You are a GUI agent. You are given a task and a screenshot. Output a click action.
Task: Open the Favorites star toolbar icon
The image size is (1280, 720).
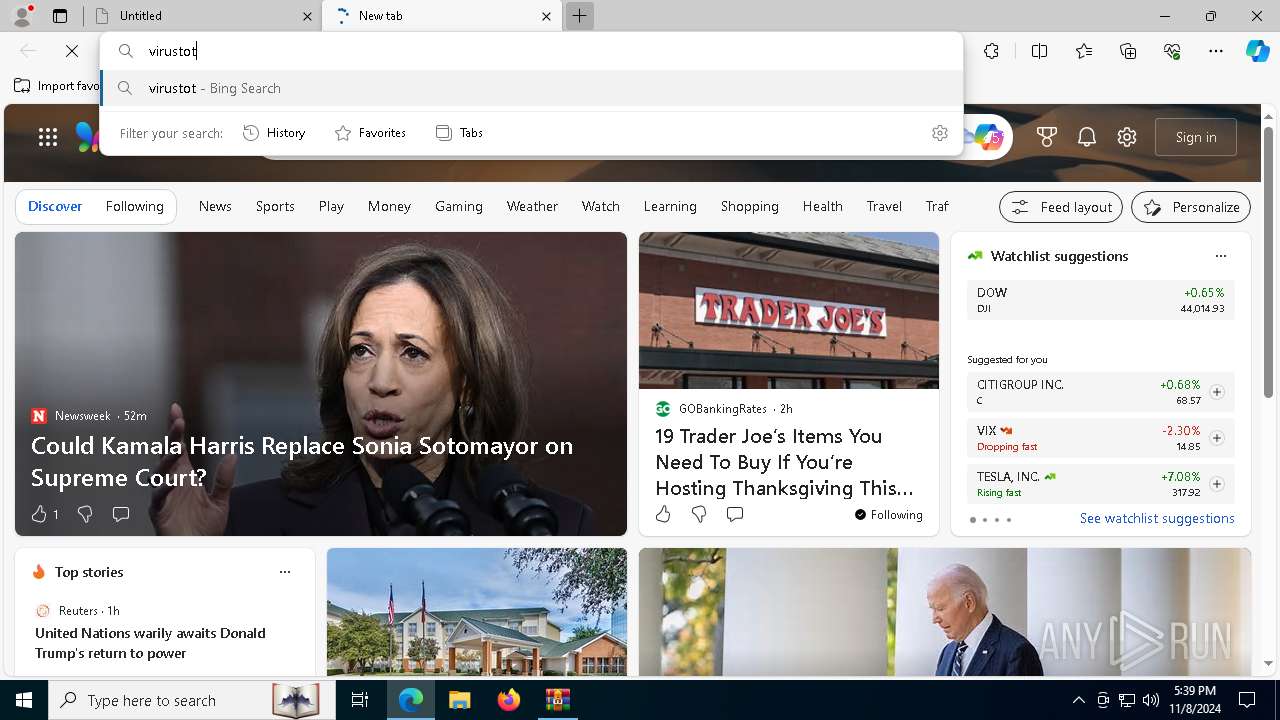1084,51
